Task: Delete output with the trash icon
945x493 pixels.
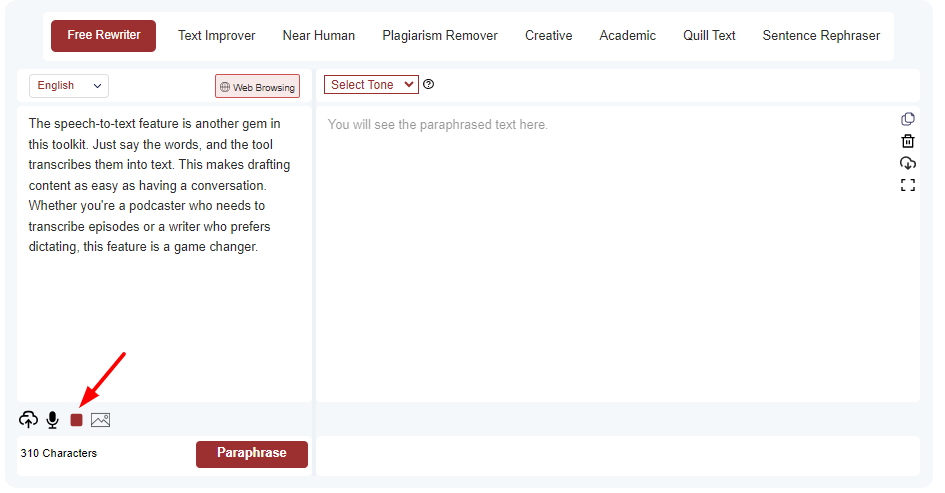Action: point(908,141)
